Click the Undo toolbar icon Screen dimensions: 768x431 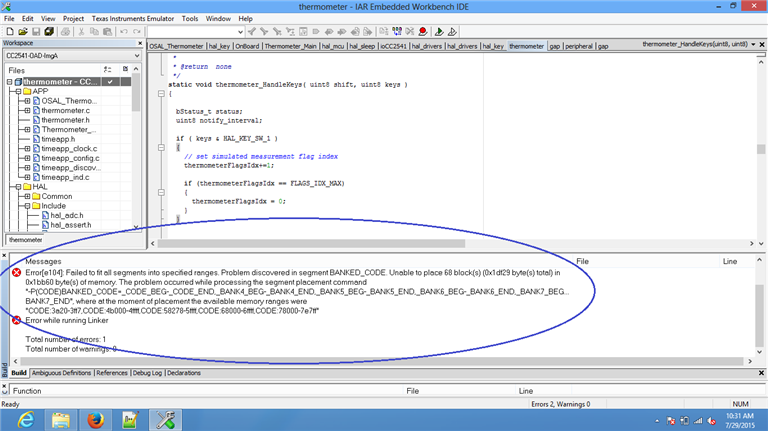pyautogui.click(x=124, y=31)
